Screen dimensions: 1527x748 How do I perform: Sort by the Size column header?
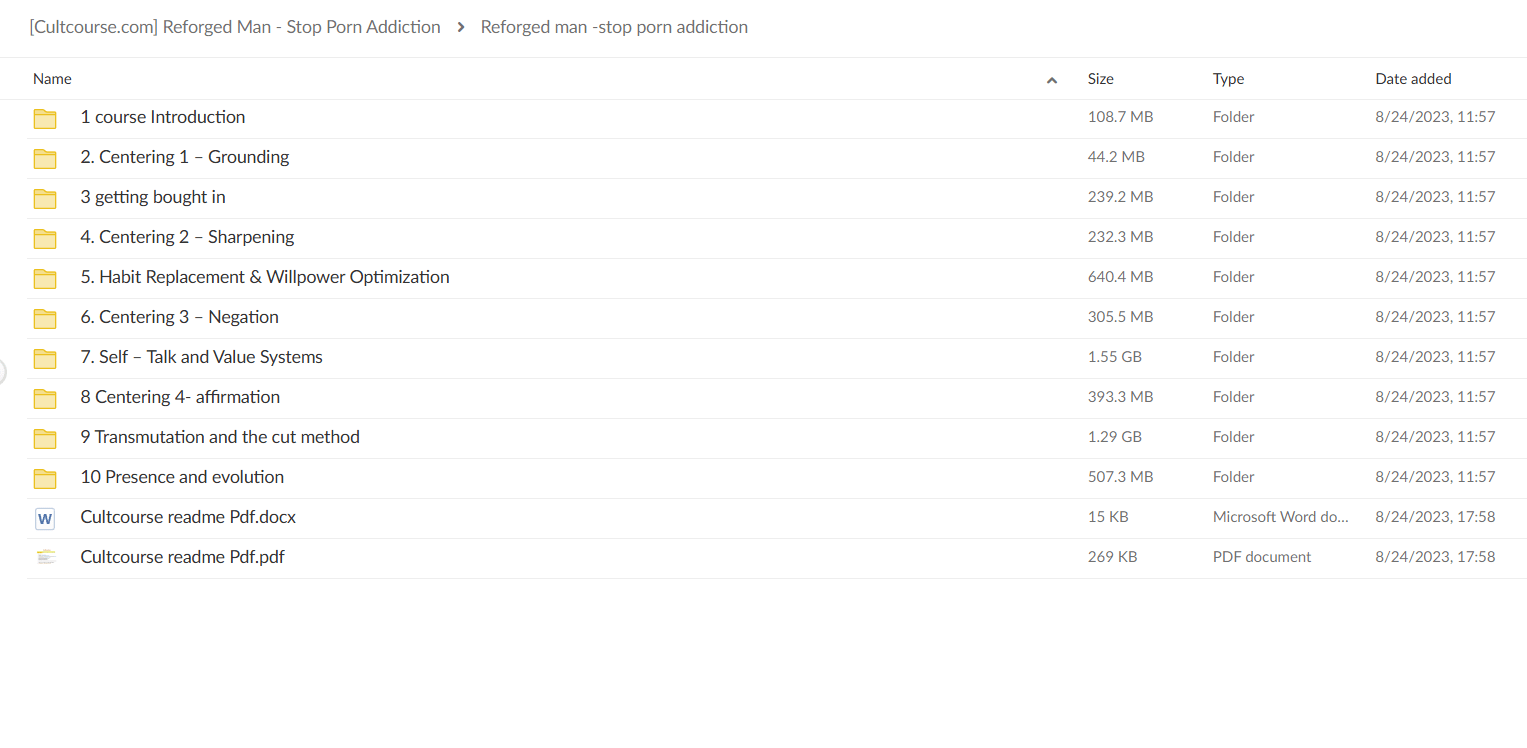(x=1101, y=79)
